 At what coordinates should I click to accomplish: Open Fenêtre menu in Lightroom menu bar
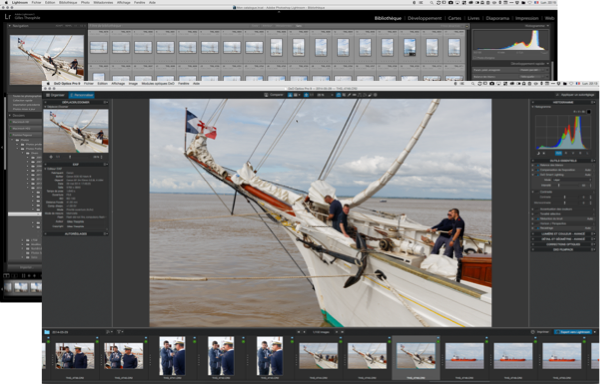(x=139, y=2)
